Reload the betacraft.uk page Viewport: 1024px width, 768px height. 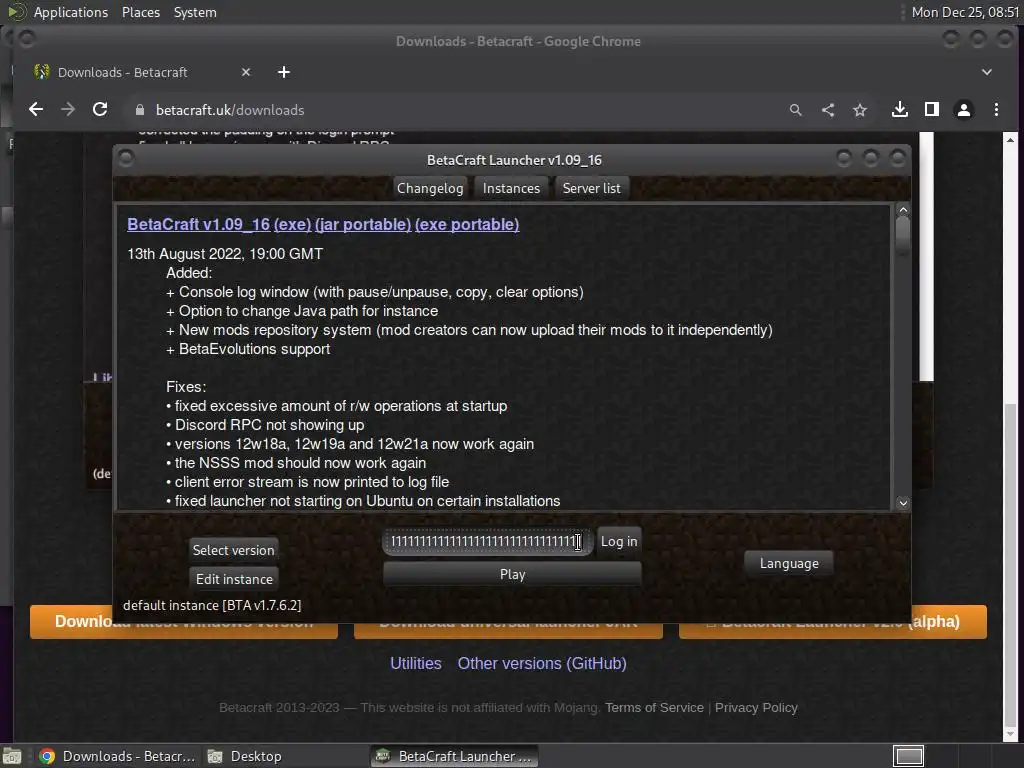point(100,110)
